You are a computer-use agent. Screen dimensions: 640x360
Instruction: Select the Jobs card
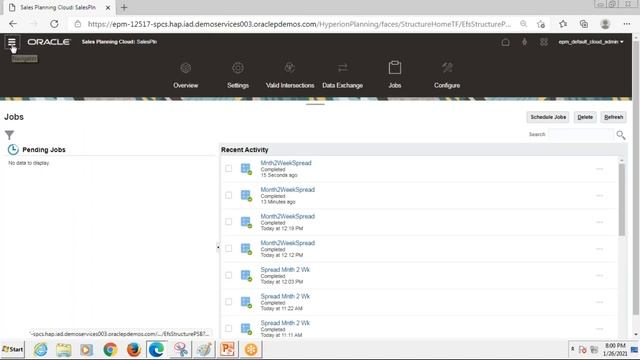[395, 76]
